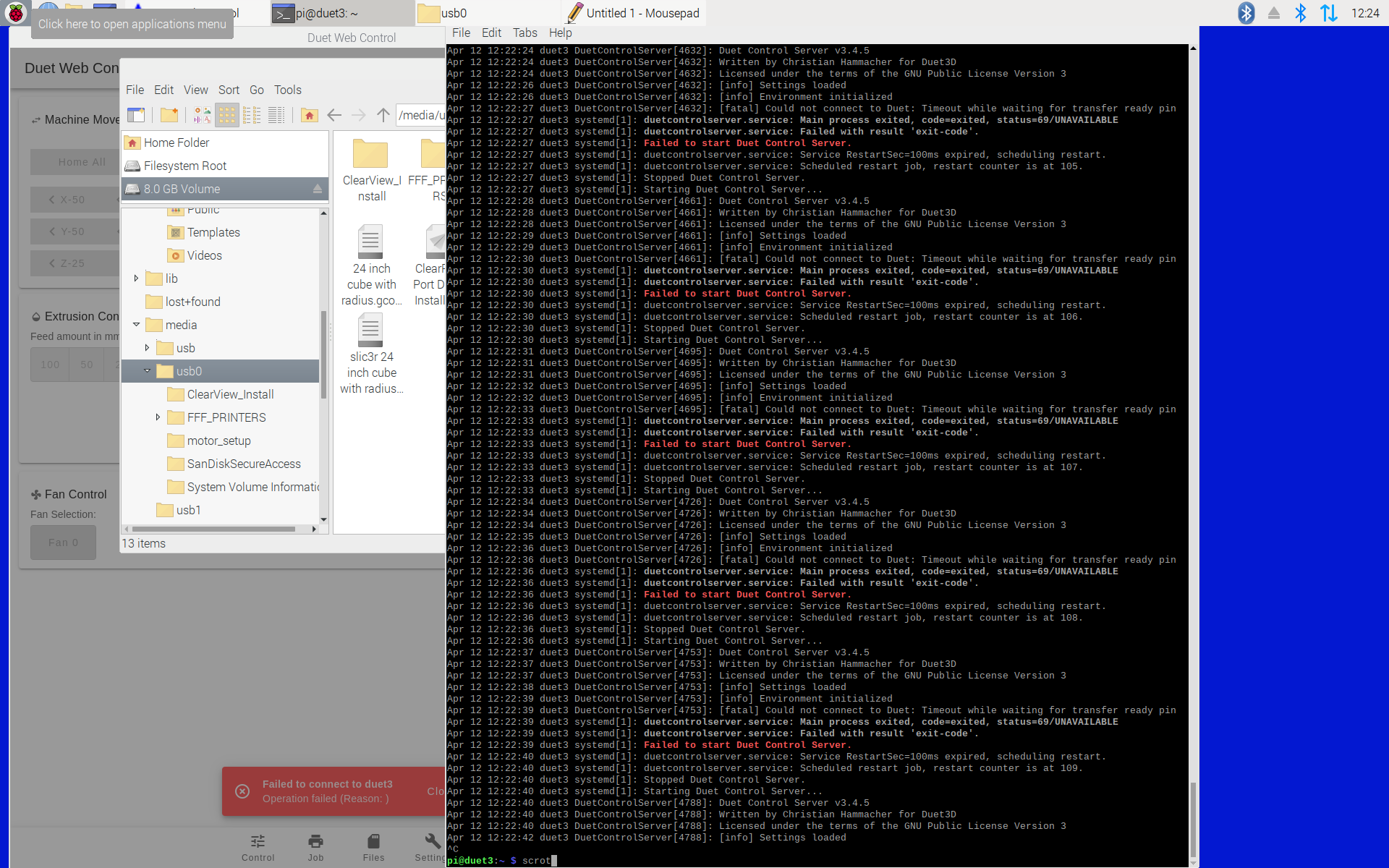Go to home folder via toolbar icon
This screenshot has height=868, width=1389.
coord(310,115)
